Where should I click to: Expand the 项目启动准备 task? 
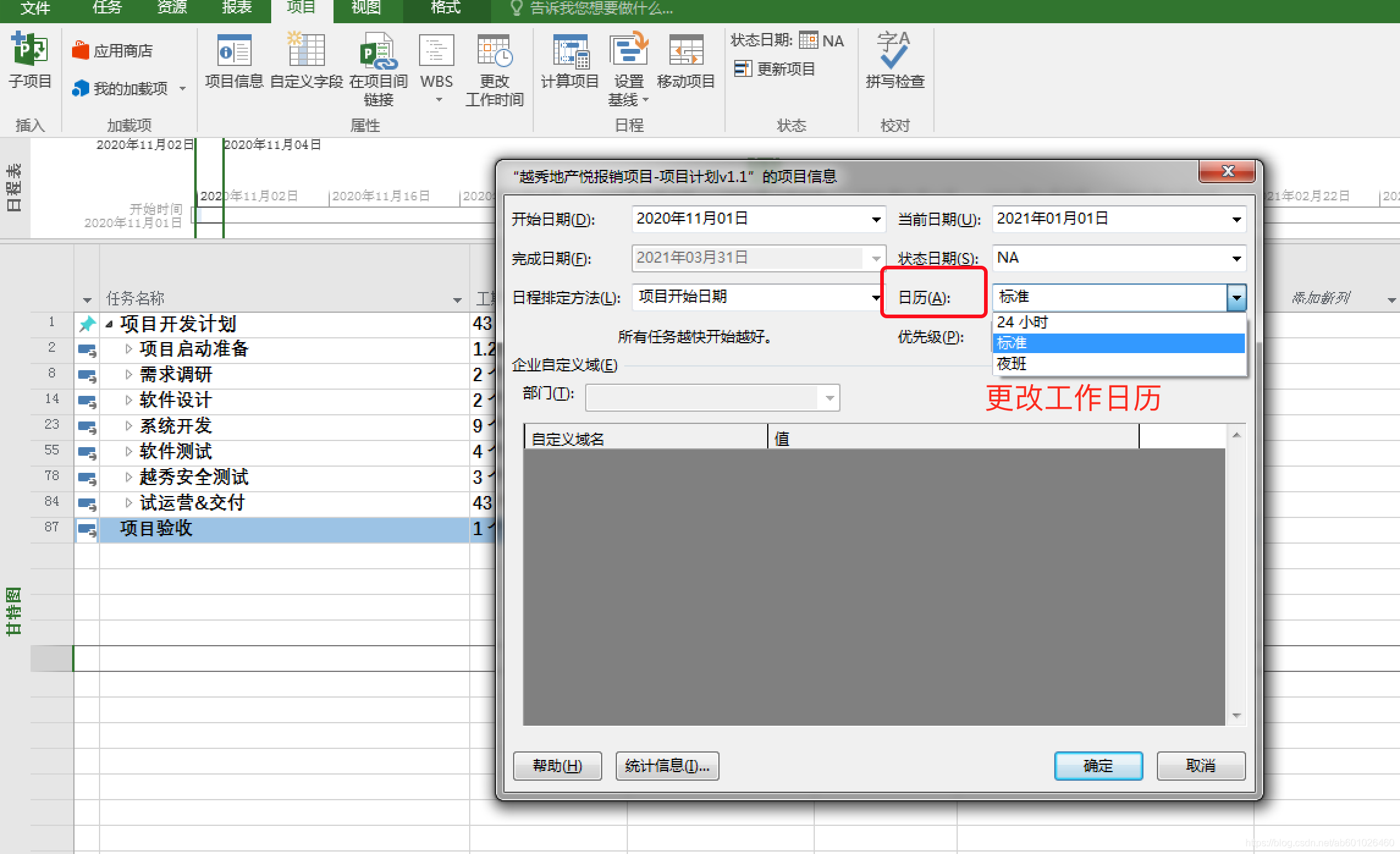128,349
